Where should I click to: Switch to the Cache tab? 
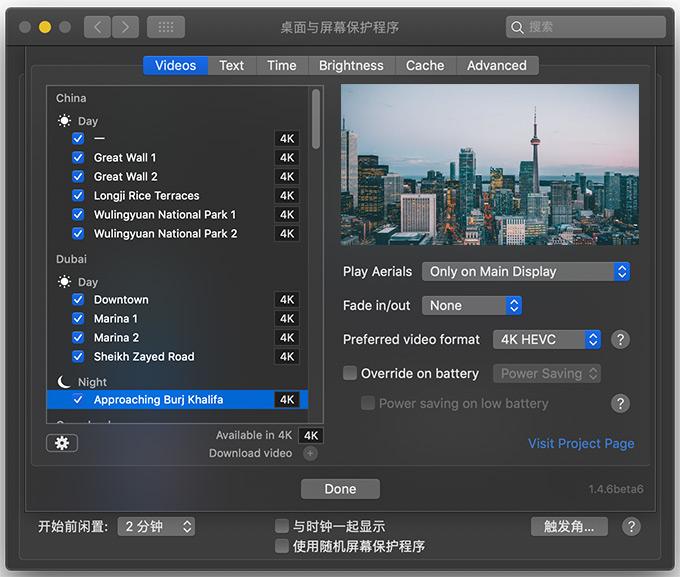tap(425, 66)
